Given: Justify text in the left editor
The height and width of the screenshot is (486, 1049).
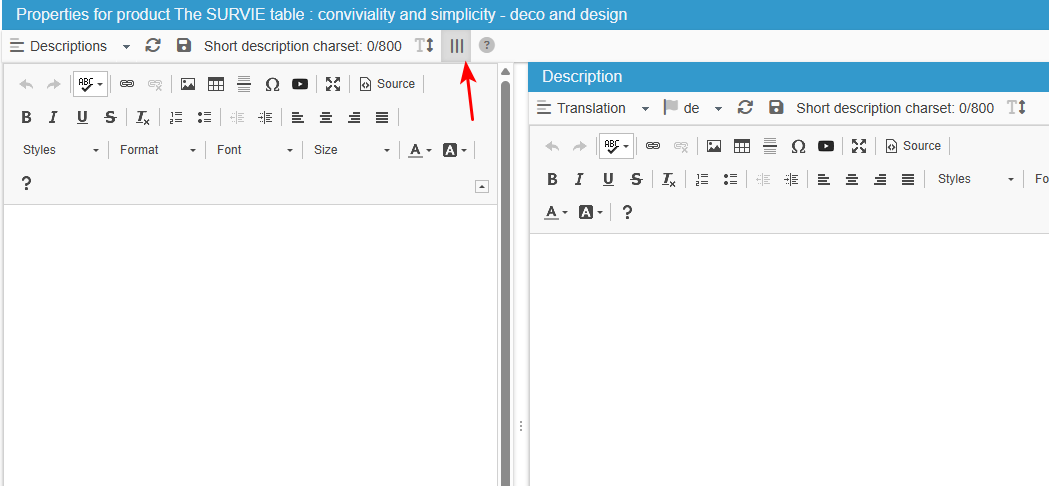Looking at the screenshot, I should tap(382, 118).
